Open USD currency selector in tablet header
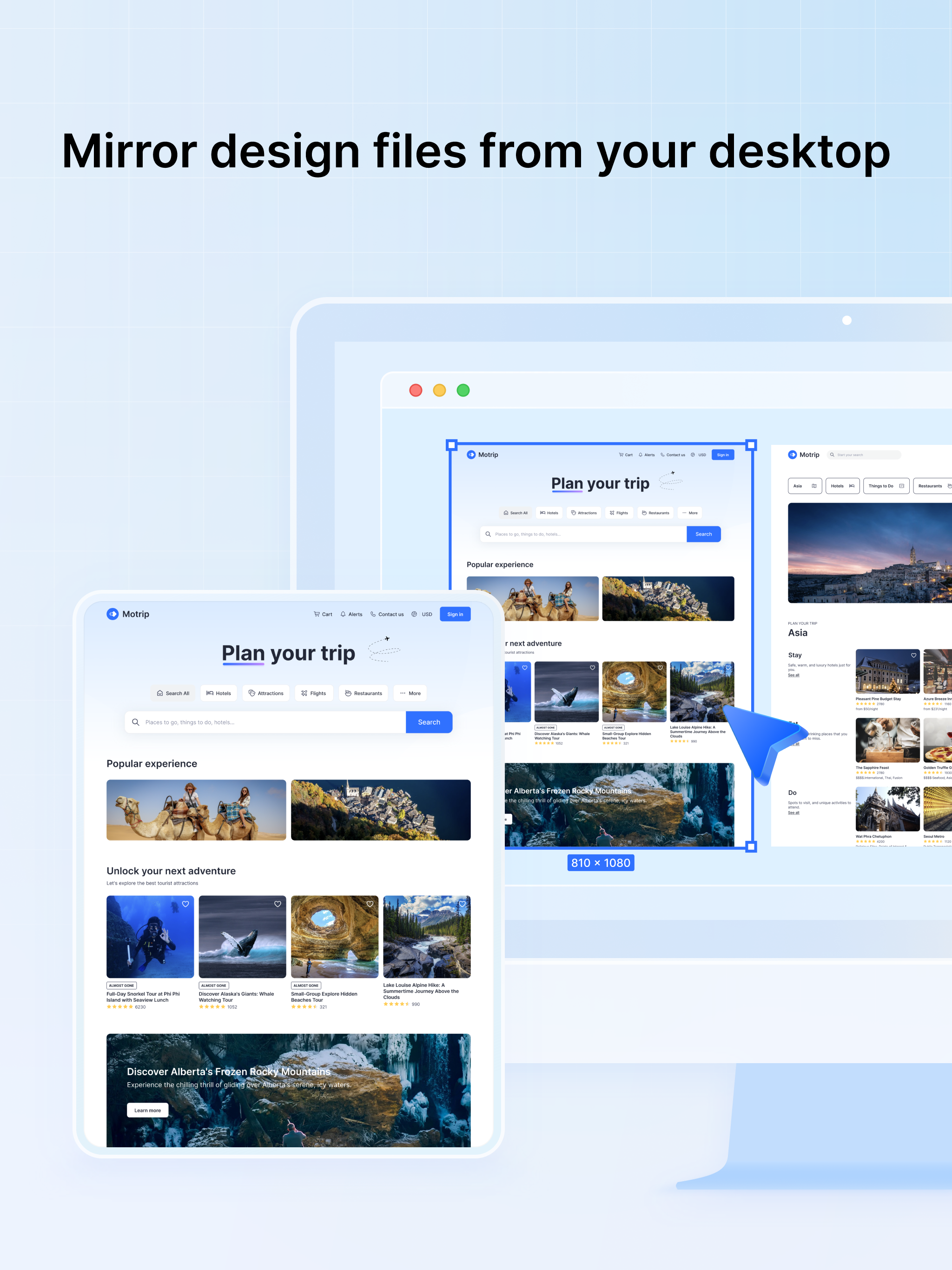952x1270 pixels. click(x=422, y=615)
